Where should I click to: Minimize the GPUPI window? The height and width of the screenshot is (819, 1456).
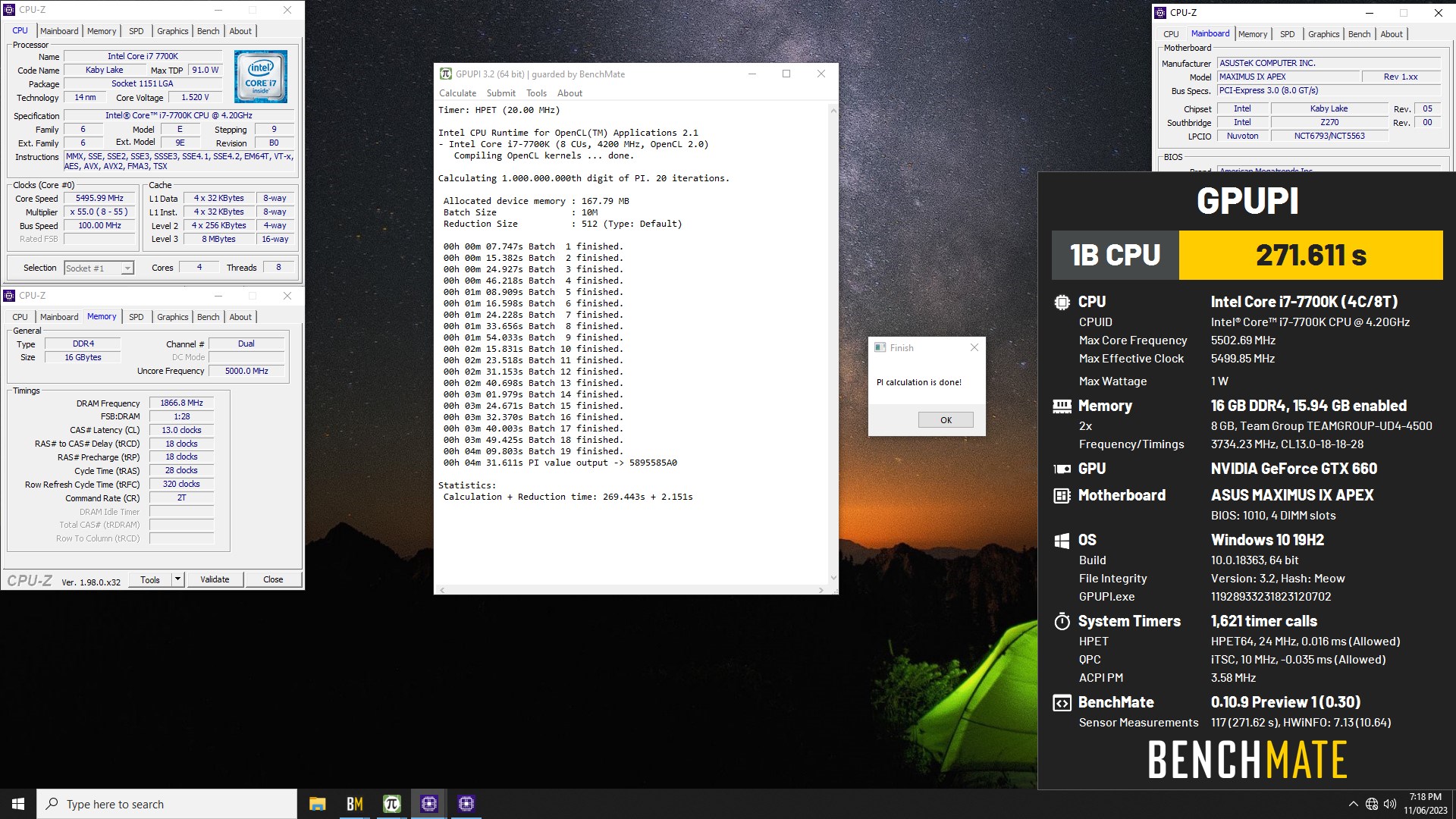752,74
